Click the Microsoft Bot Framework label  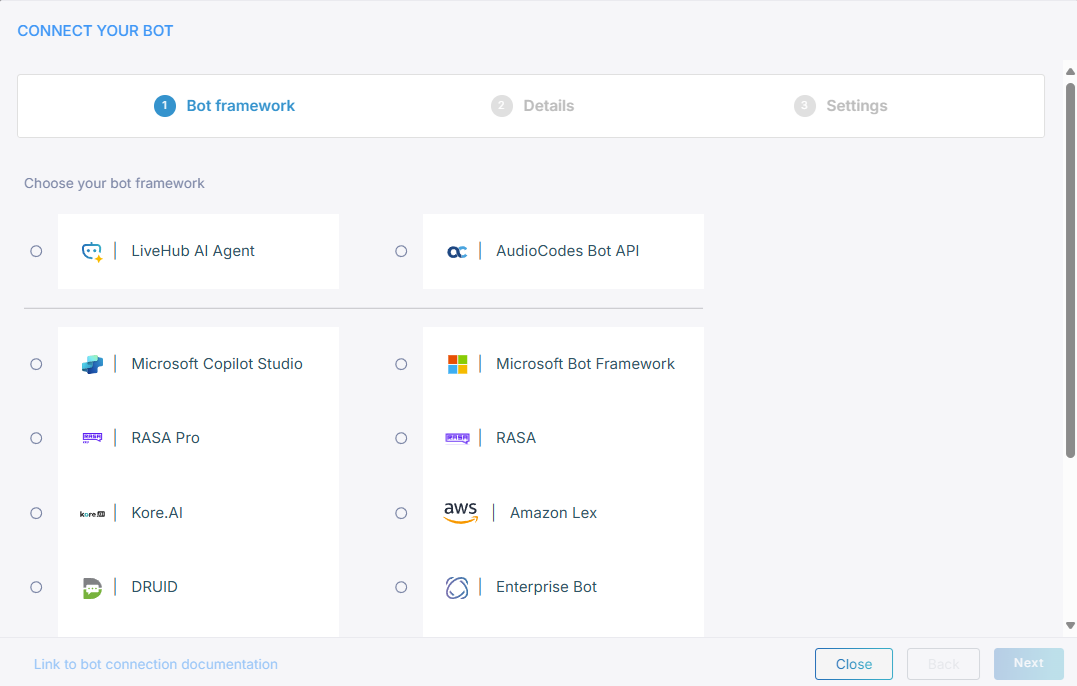585,364
